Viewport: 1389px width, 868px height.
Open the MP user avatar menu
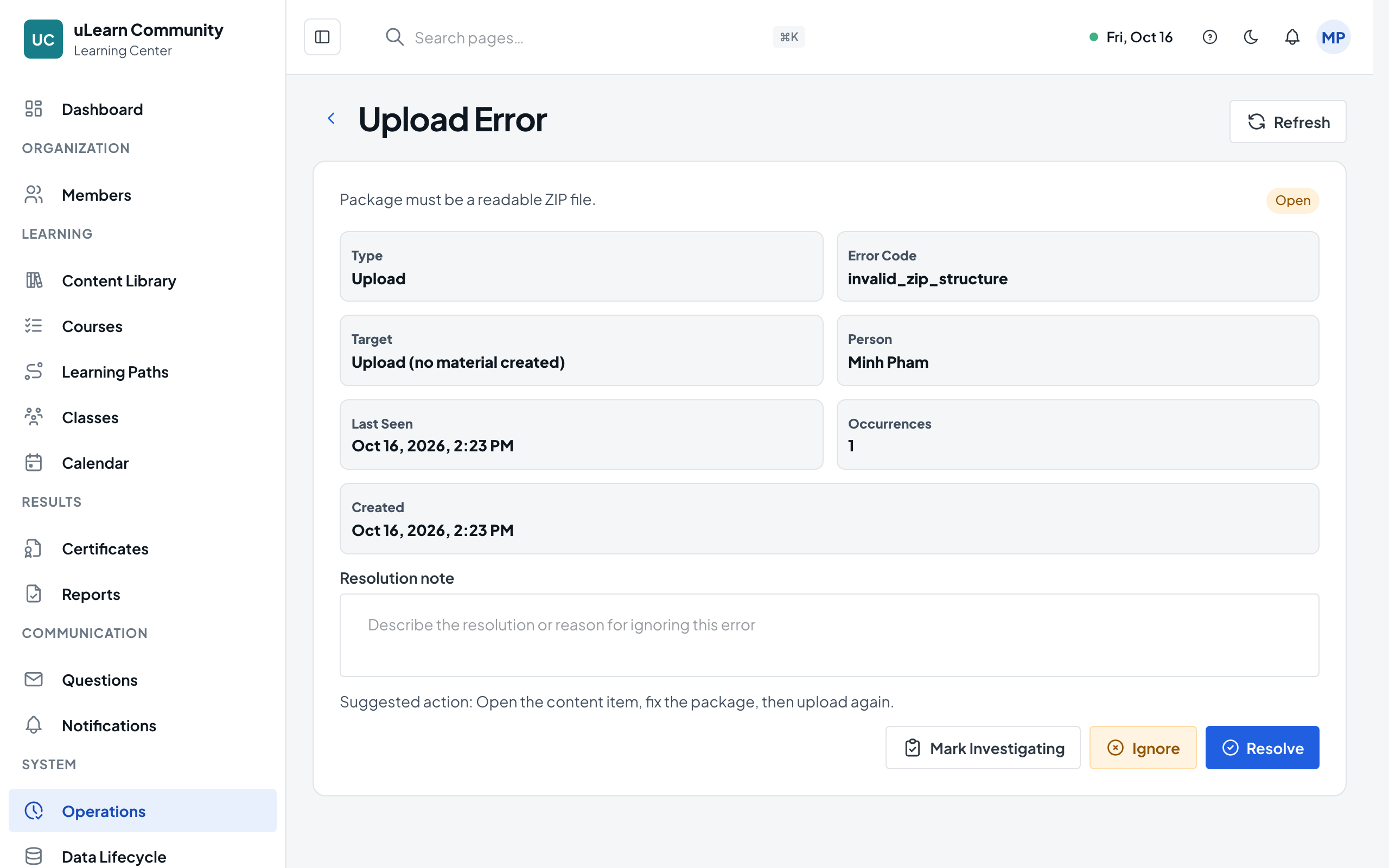1333,37
